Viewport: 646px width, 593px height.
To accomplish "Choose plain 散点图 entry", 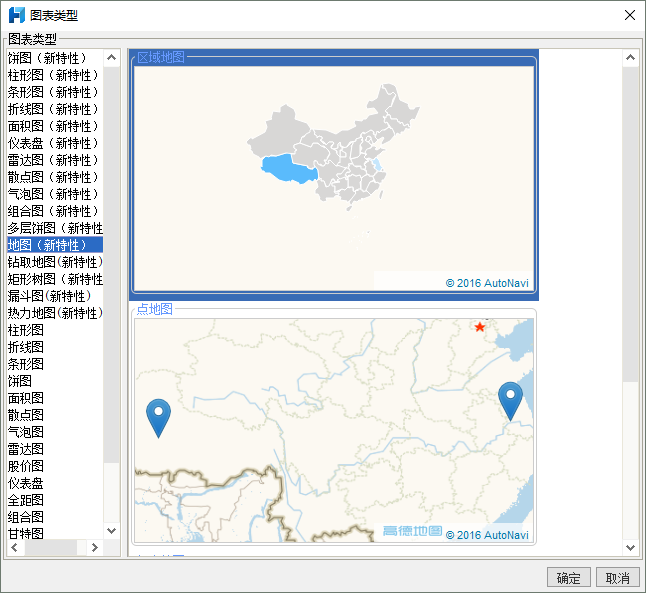I will (x=55, y=415).
